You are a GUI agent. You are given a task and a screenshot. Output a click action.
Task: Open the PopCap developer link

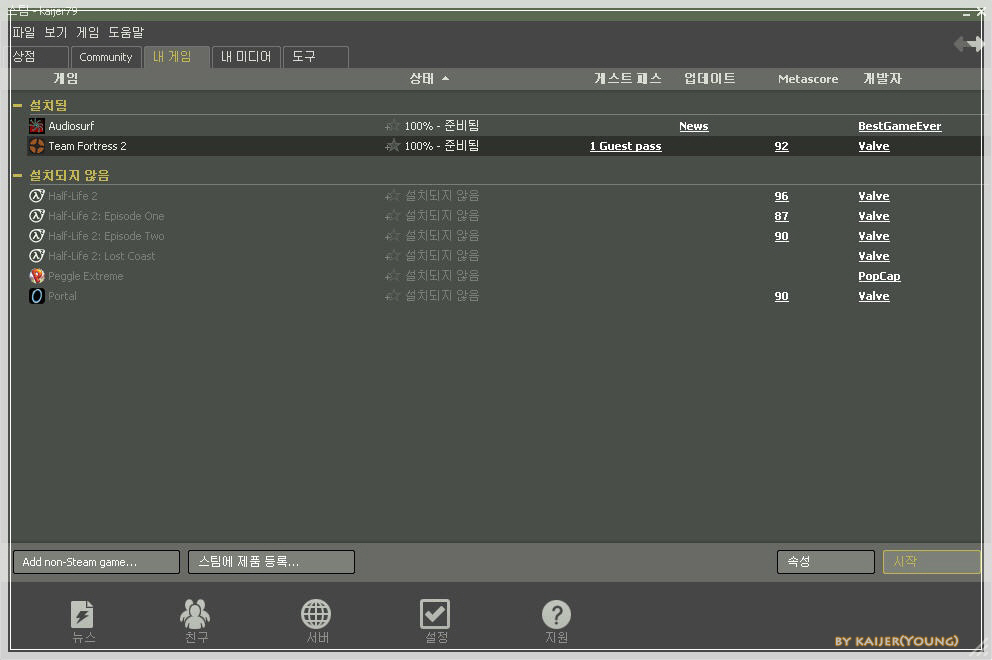coord(879,276)
